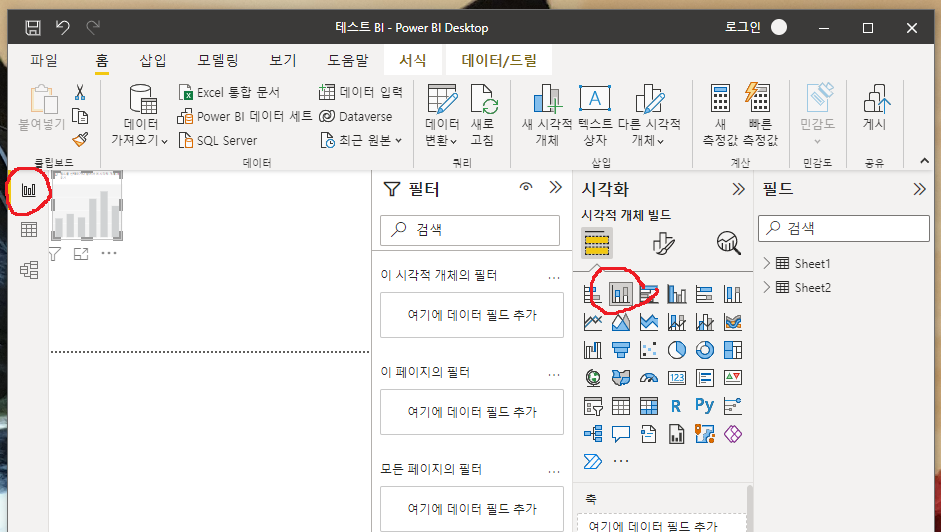The height and width of the screenshot is (532, 941).
Task: Switch to the 모델링 ribbon tab
Action: pos(218,60)
